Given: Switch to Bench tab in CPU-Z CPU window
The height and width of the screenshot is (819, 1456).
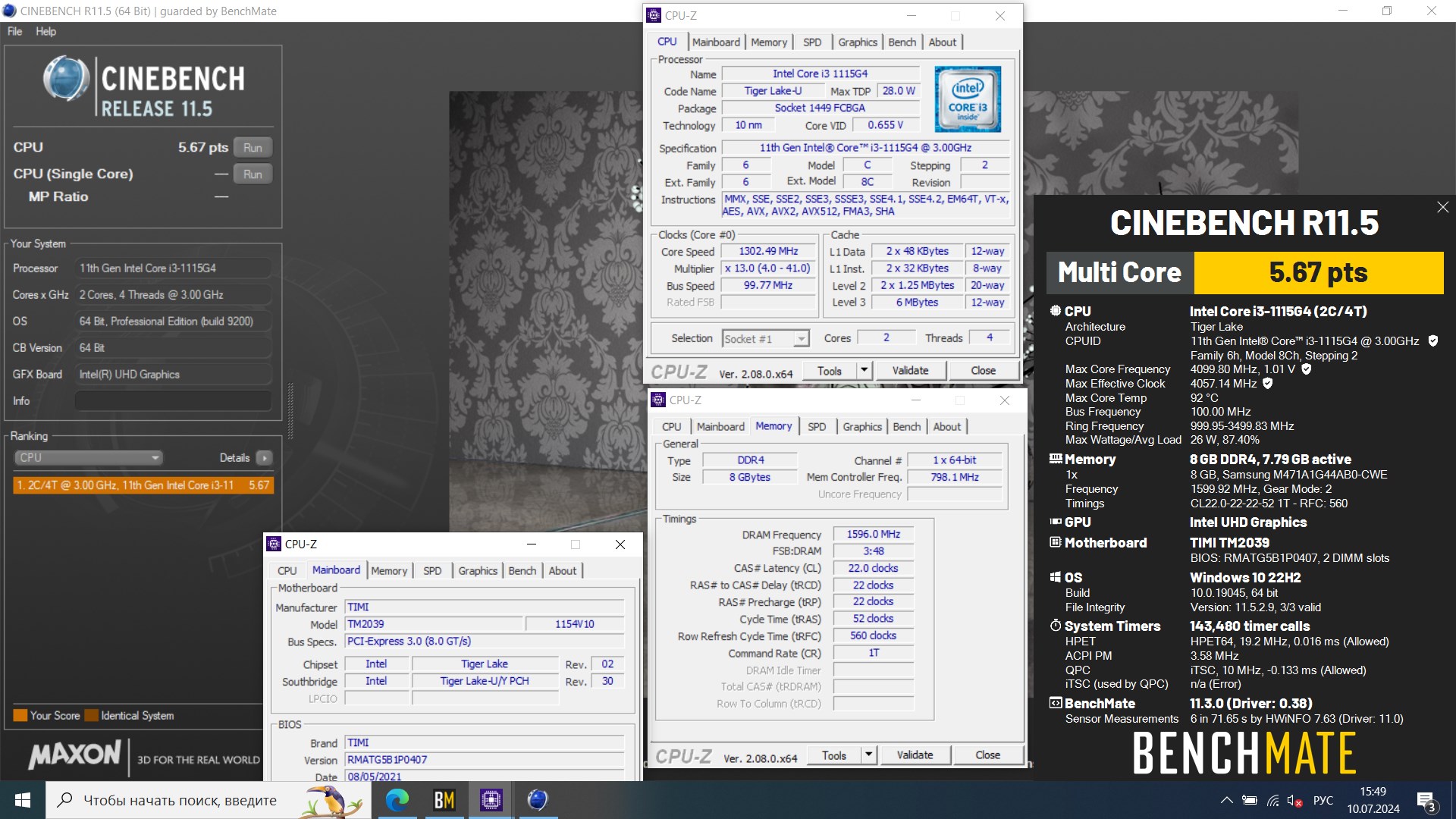Looking at the screenshot, I should pos(902,42).
